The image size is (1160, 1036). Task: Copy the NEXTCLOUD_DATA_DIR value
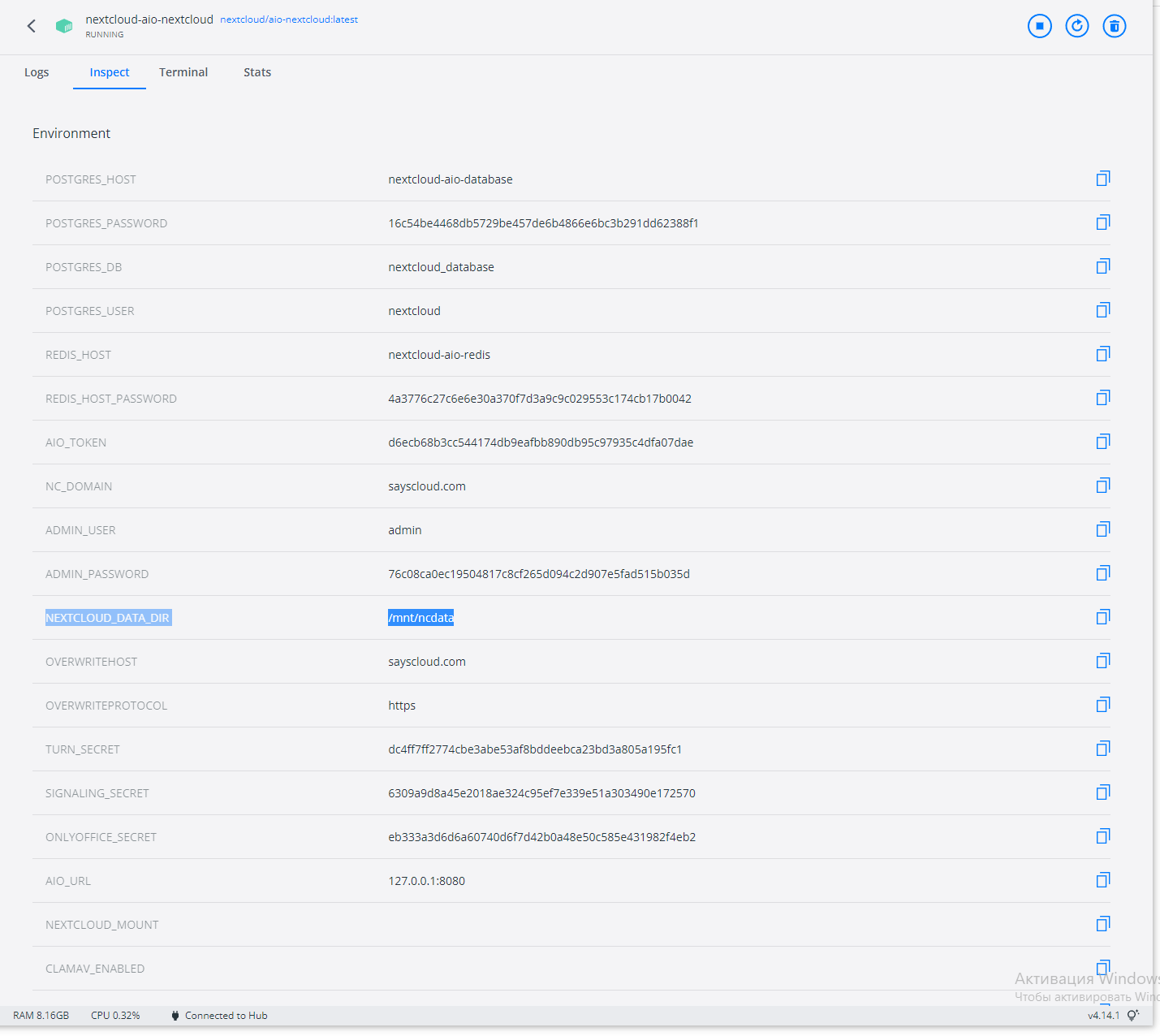tap(1103, 617)
